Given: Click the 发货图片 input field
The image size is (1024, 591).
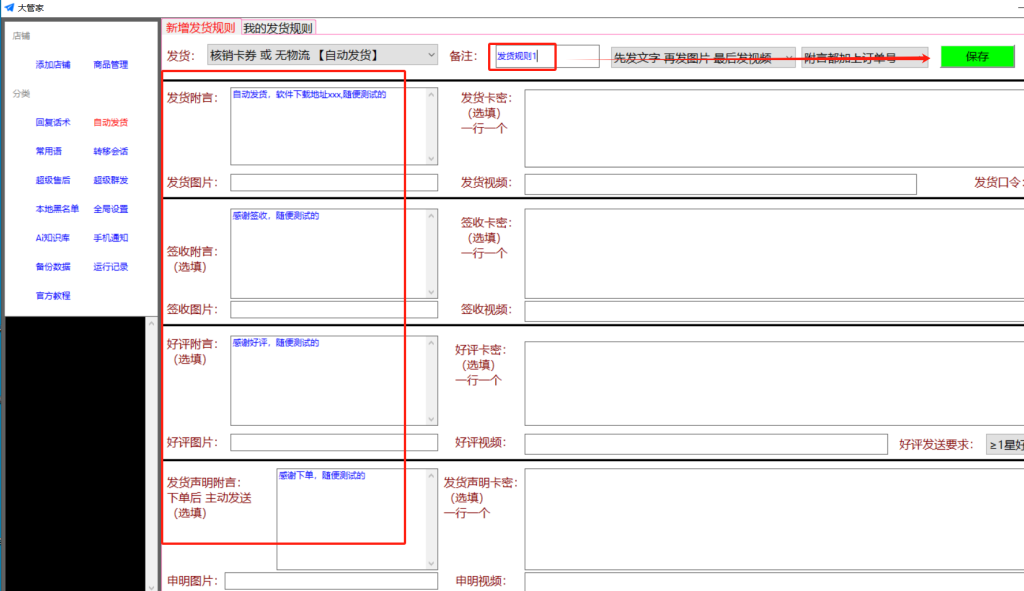Looking at the screenshot, I should point(334,182).
